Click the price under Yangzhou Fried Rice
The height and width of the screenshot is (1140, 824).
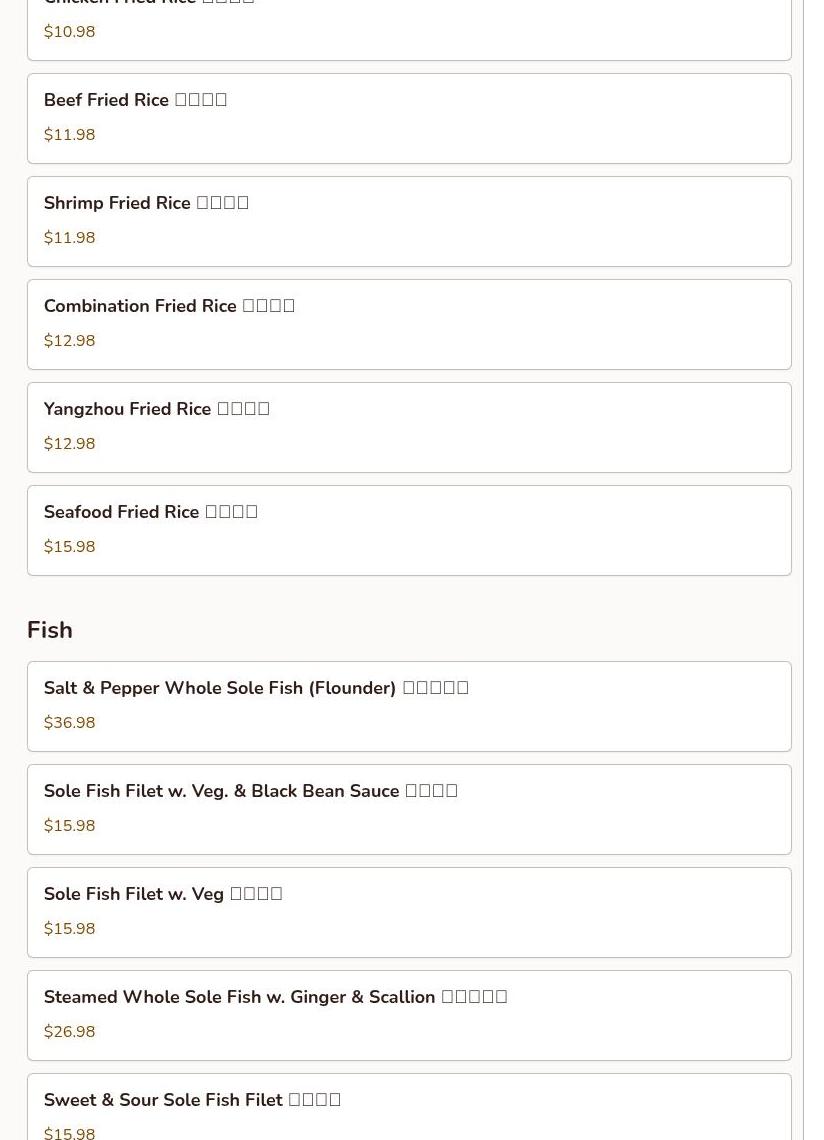coord(69,444)
